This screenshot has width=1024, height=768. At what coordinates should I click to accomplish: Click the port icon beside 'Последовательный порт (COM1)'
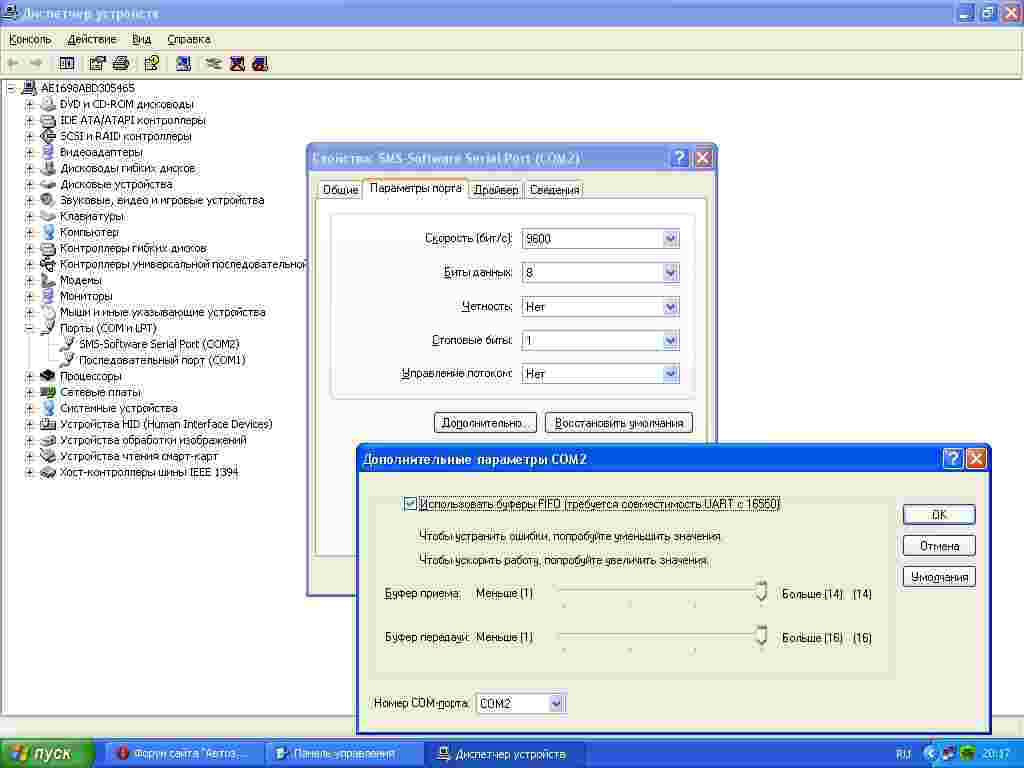coord(67,360)
